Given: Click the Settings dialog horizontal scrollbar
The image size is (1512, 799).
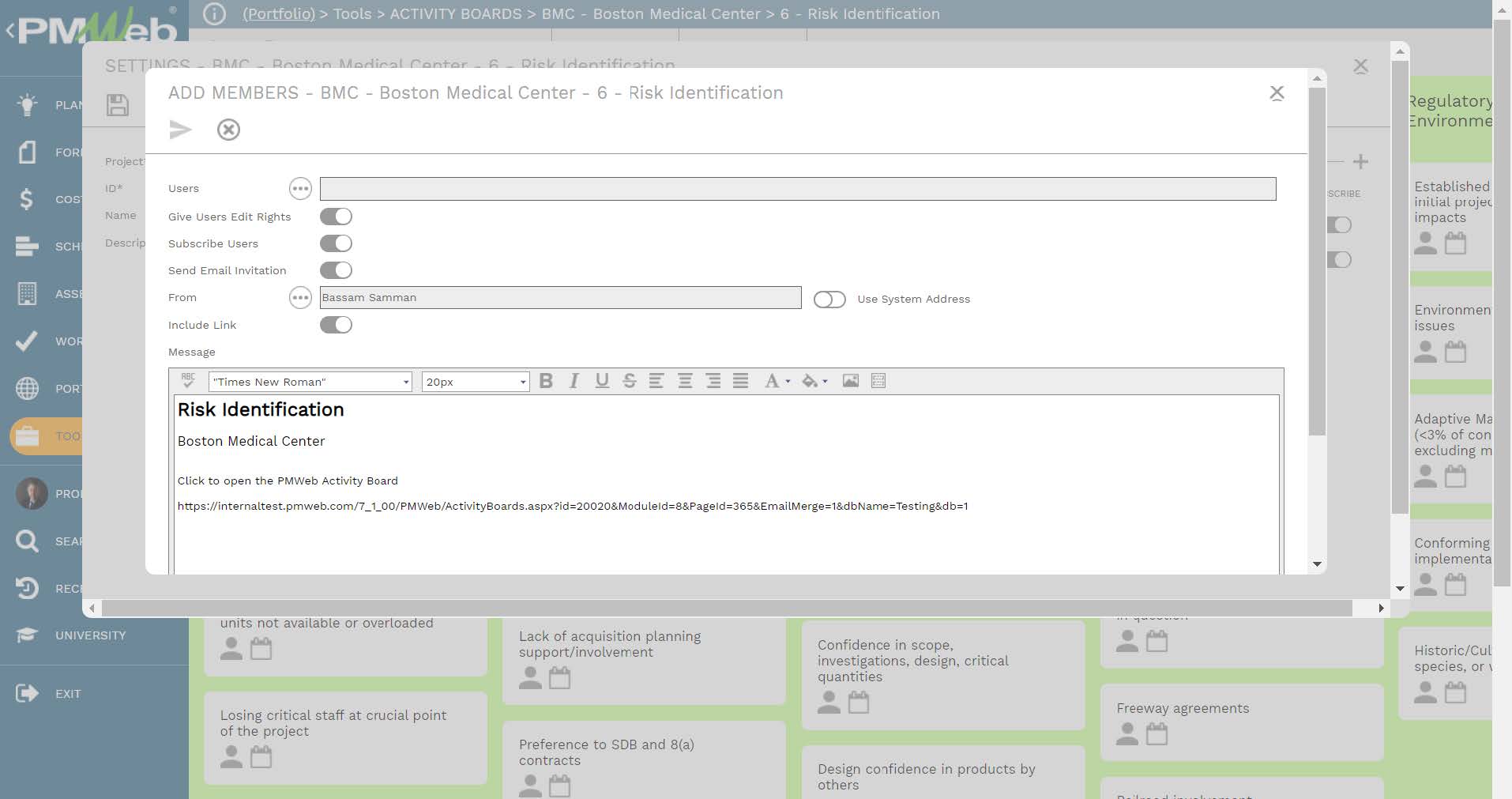Looking at the screenshot, I should pos(727,608).
